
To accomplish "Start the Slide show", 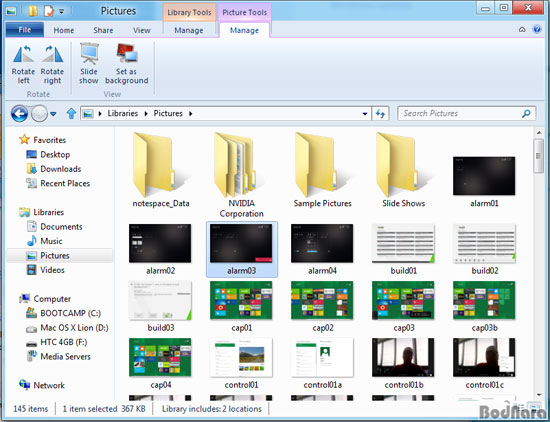I will click(89, 63).
